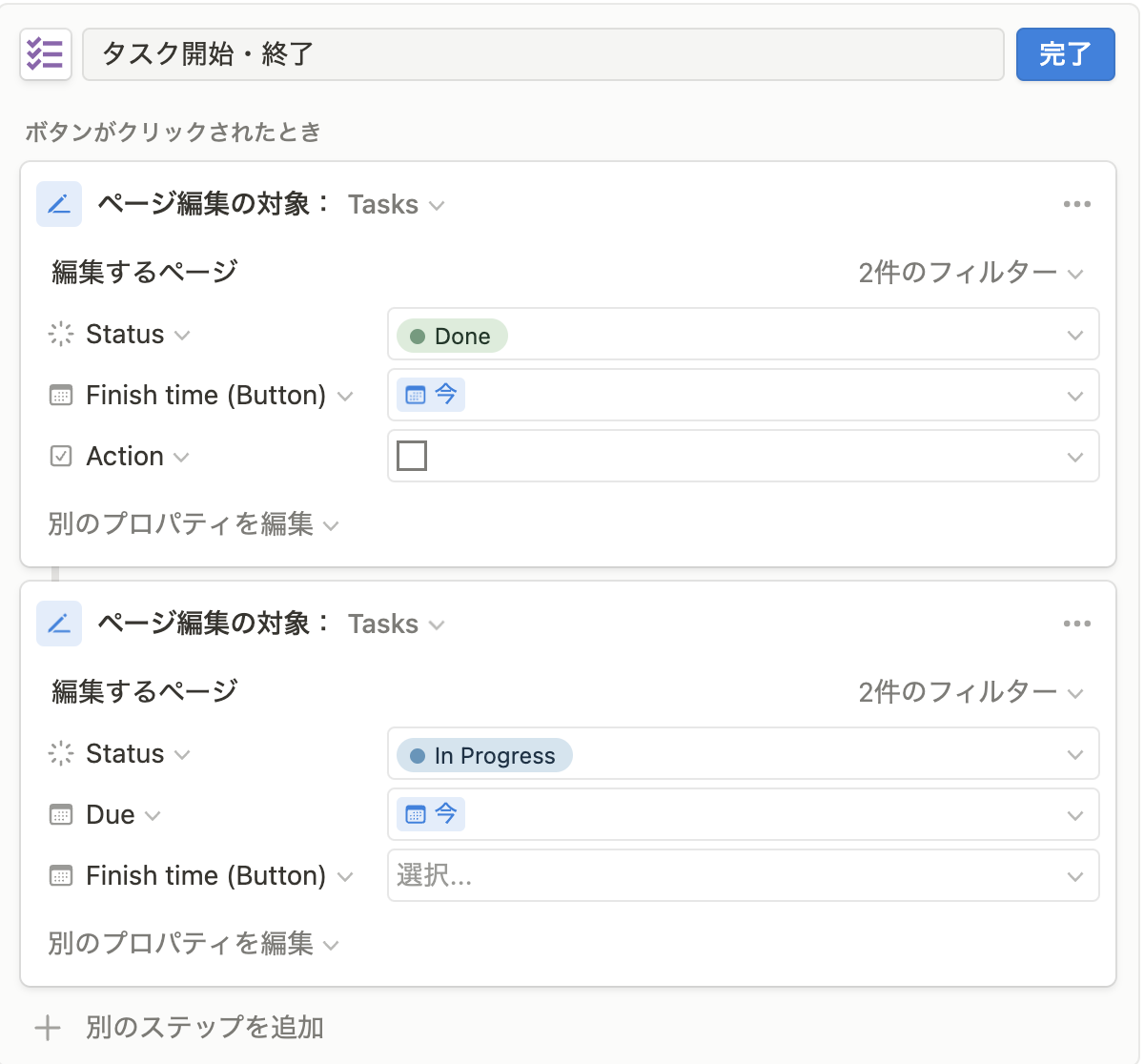Viewport: 1144px width, 1064px height.
Task: Open the In Progress status dropdown
Action: (1074, 754)
